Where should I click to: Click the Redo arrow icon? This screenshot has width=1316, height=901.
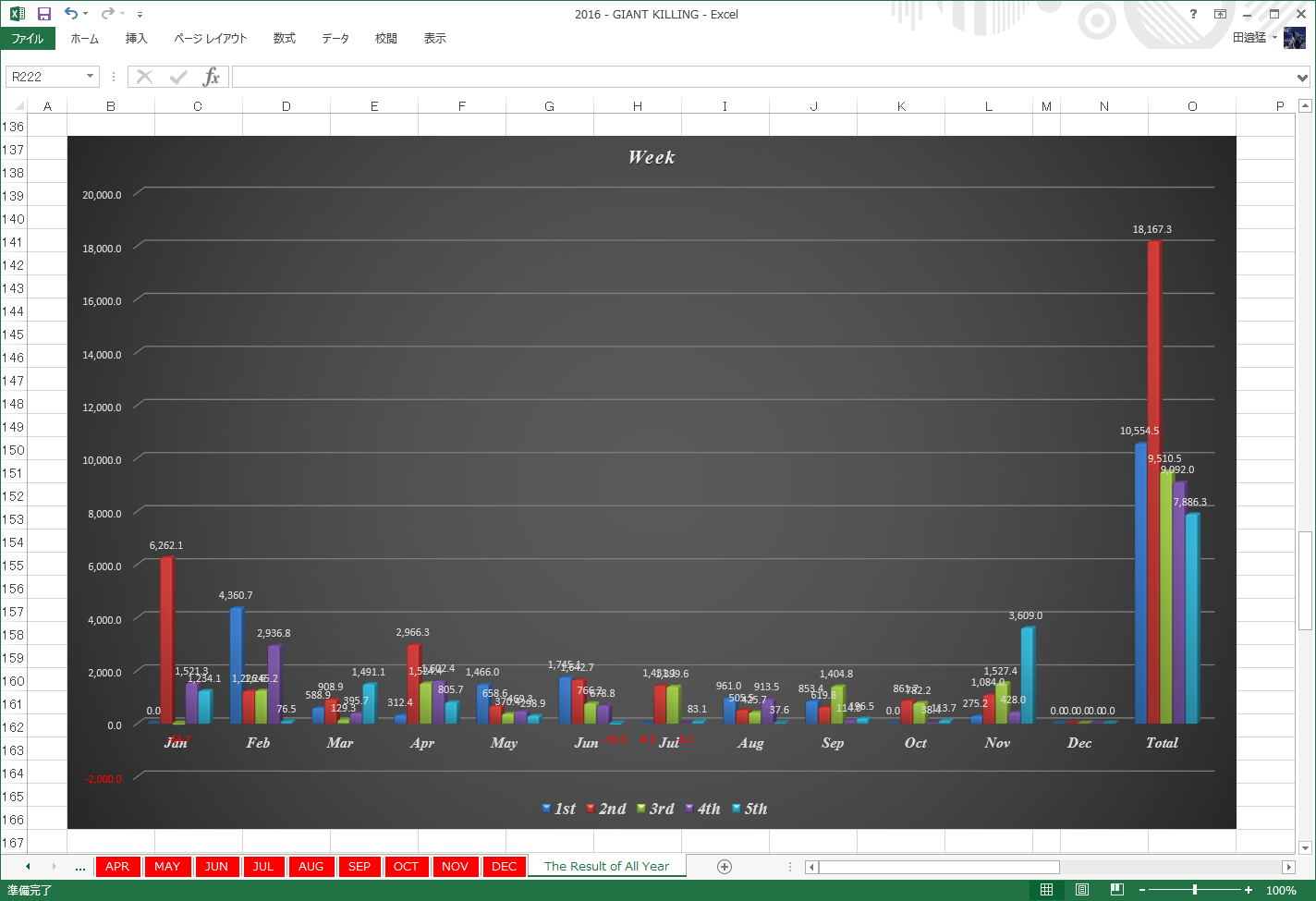(108, 14)
